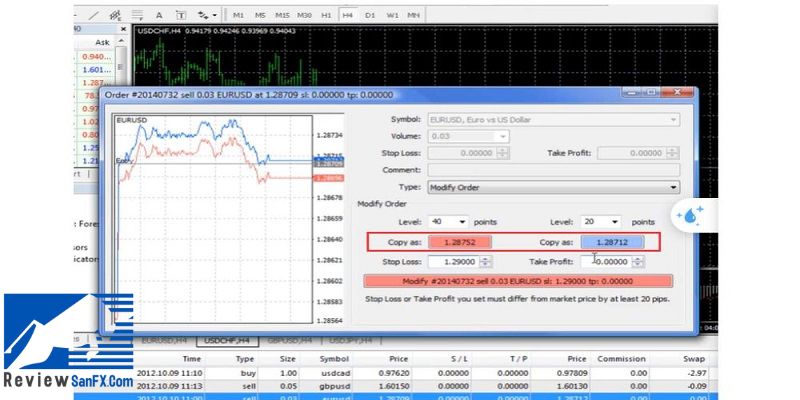The image size is (800, 400).
Task: Click the floating water-drop sparkle icon
Action: pyautogui.click(x=691, y=215)
